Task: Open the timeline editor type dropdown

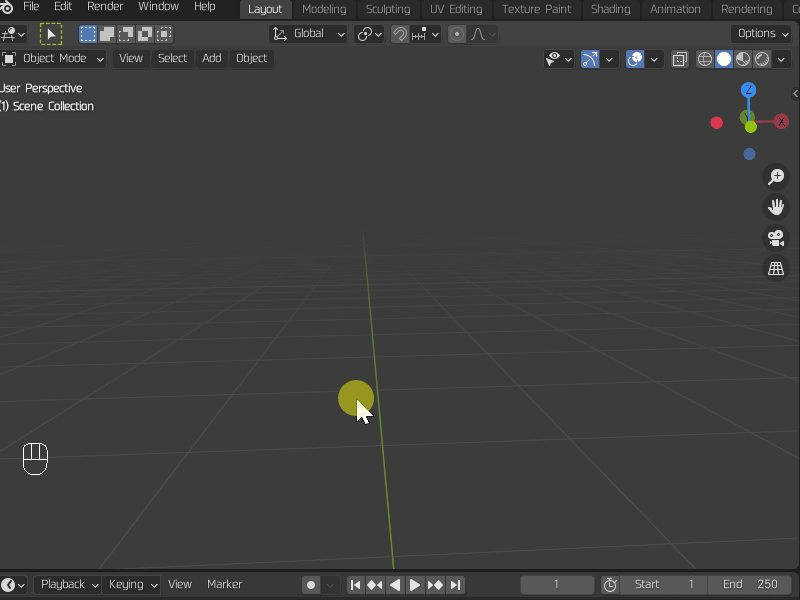Action: 13,585
